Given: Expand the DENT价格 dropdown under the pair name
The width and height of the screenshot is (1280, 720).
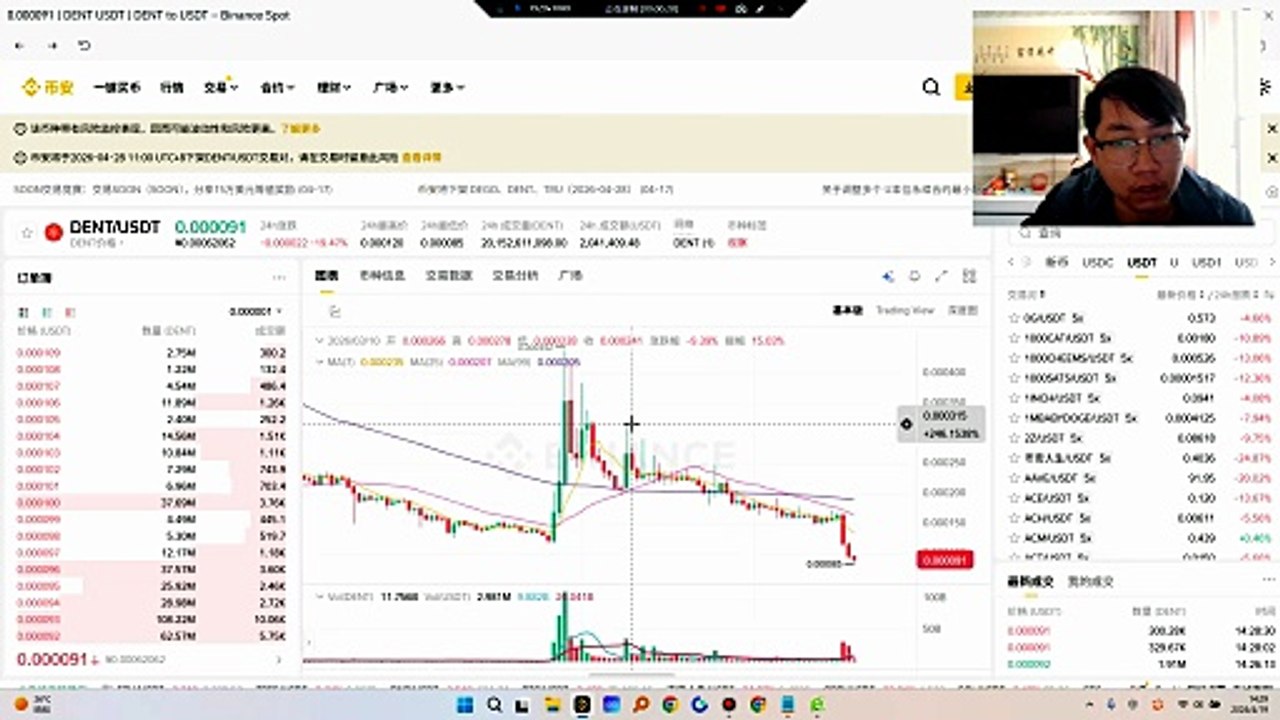Looking at the screenshot, I should point(97,243).
